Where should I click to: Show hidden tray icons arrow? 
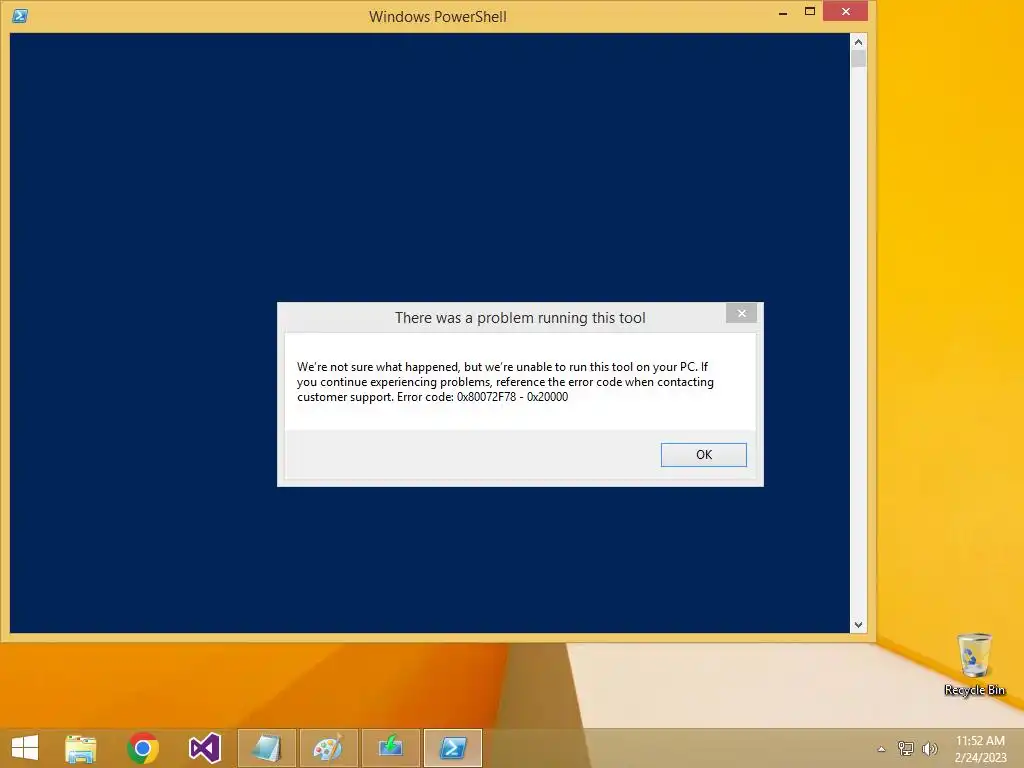[881, 749]
